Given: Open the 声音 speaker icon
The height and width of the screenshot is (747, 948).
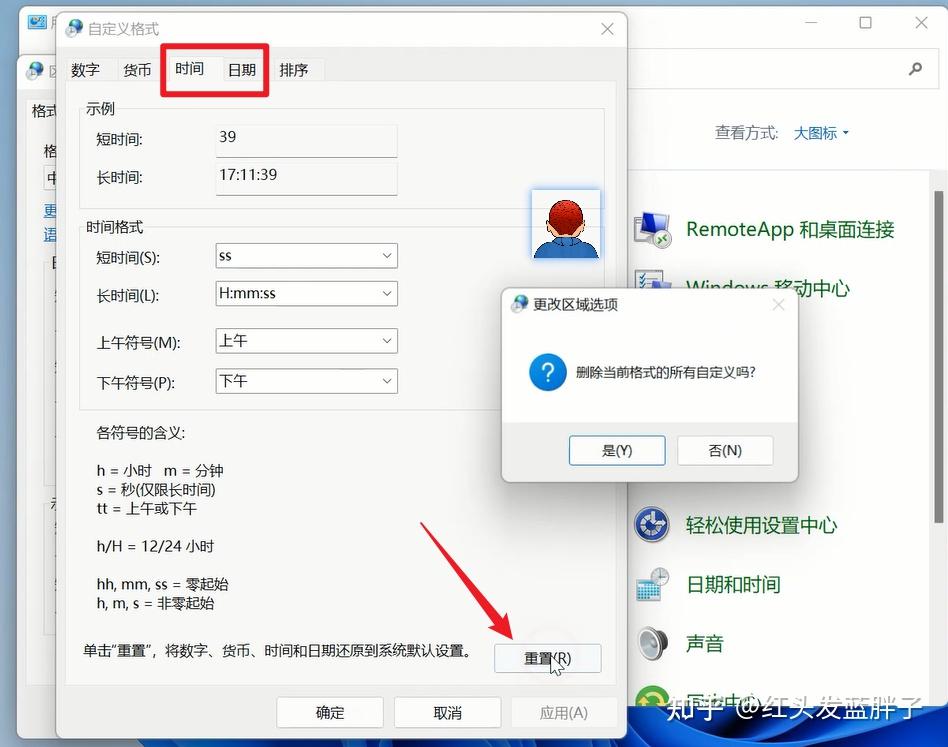Looking at the screenshot, I should click(652, 643).
